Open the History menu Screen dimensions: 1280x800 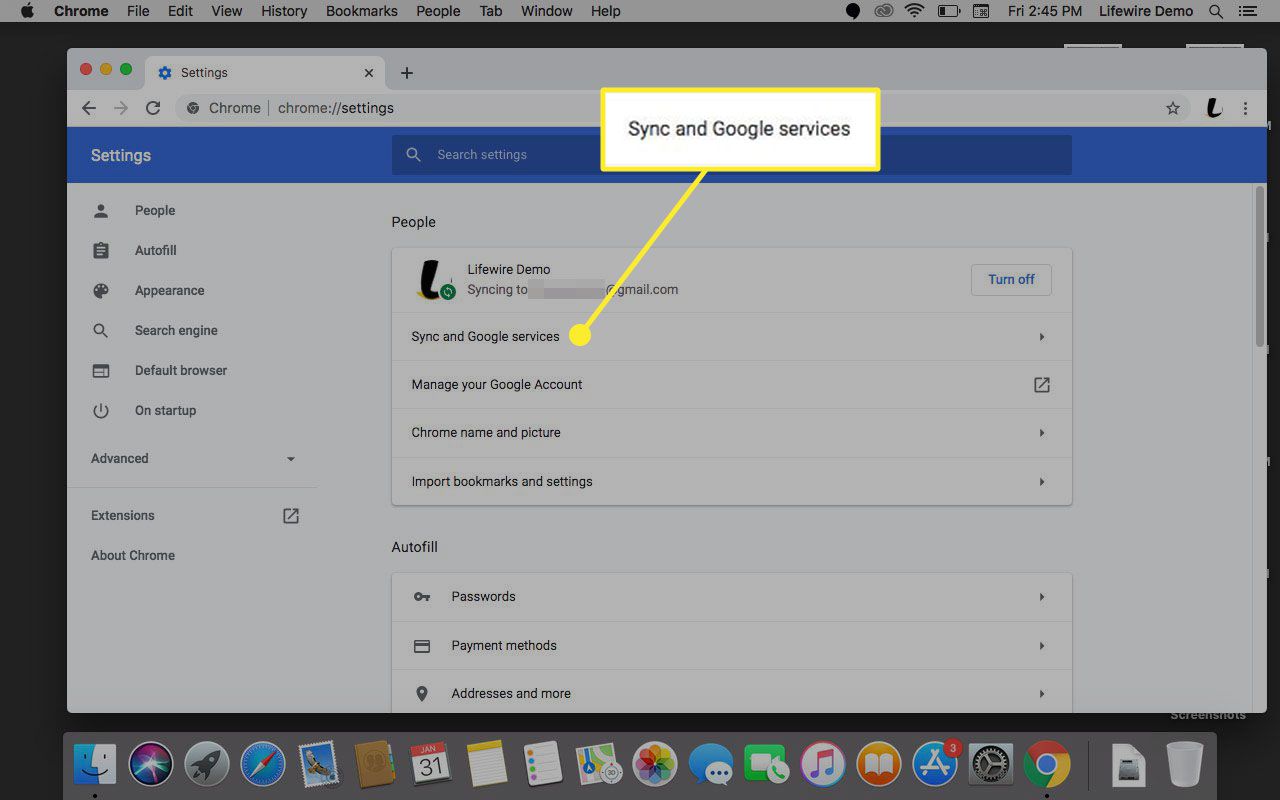pos(284,11)
